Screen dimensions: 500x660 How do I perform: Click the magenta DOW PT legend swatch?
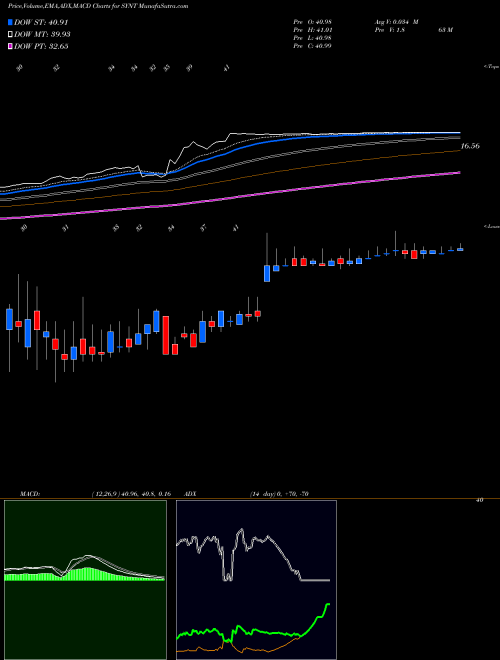point(11,46)
